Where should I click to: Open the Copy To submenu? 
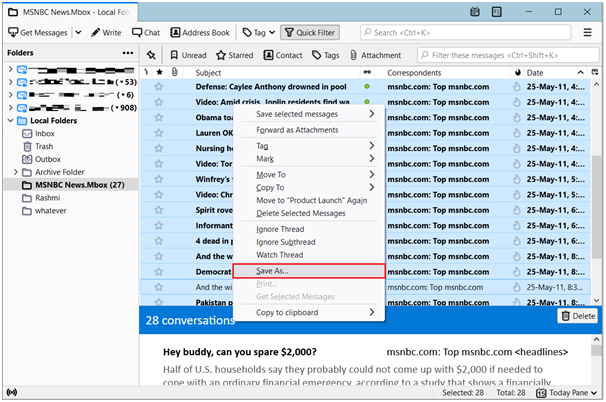308,187
